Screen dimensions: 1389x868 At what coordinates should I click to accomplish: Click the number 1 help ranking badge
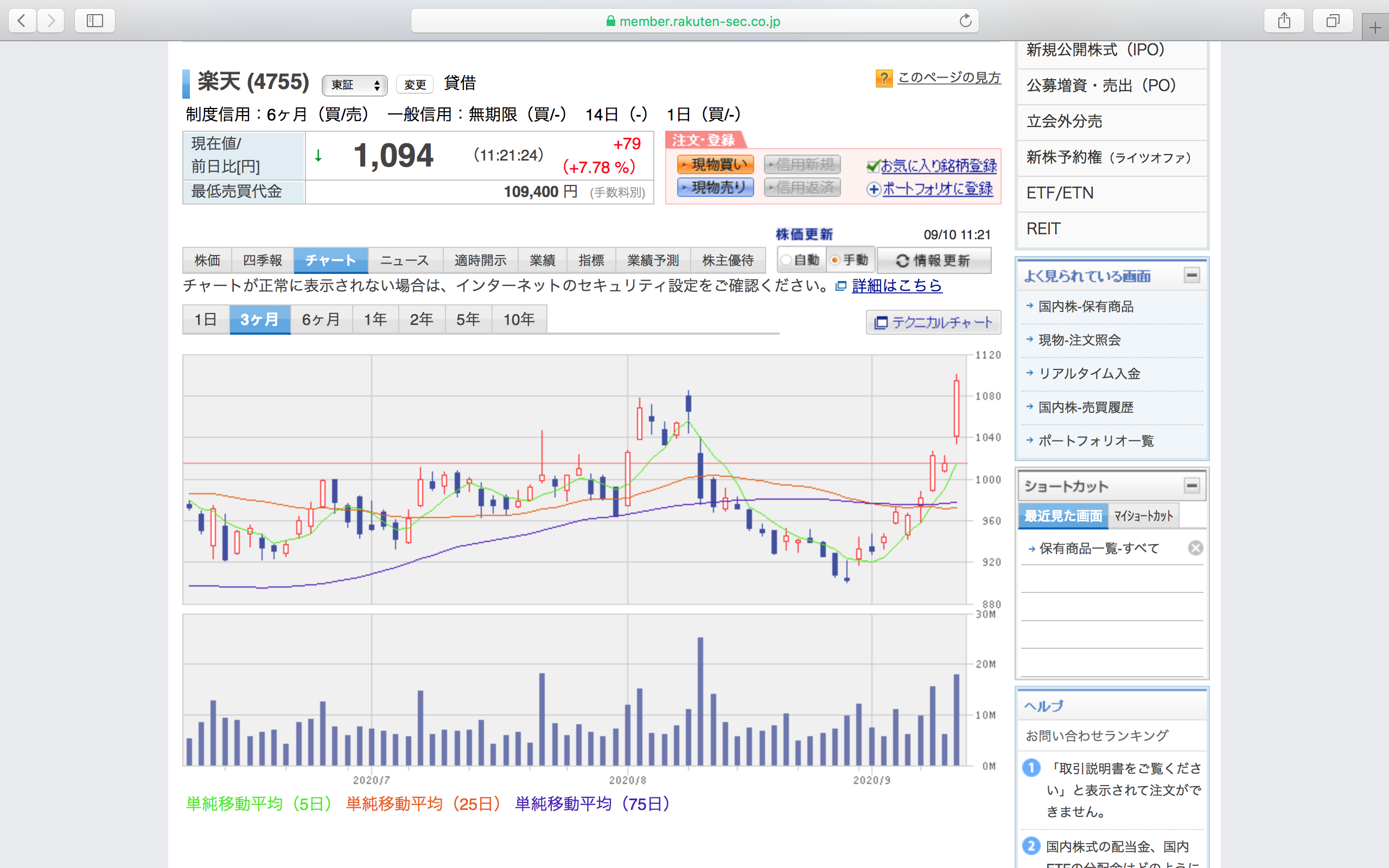(x=1031, y=768)
